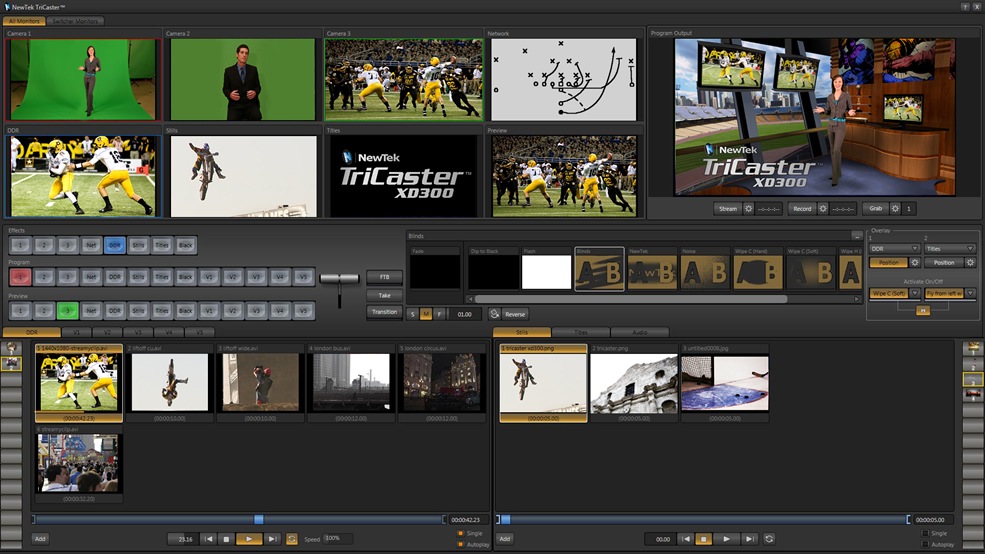The height and width of the screenshot is (554, 985).
Task: Select tricaster.png still thumbnail
Action: (634, 383)
